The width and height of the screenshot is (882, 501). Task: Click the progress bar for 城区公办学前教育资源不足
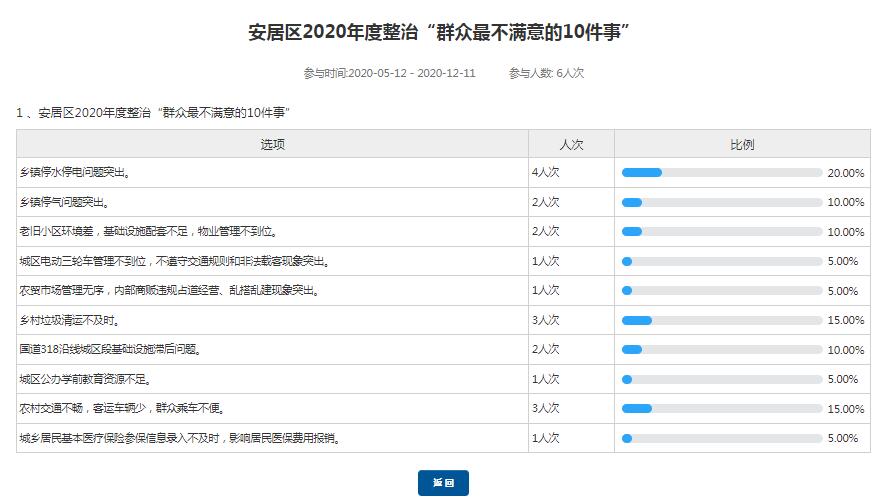(x=721, y=380)
